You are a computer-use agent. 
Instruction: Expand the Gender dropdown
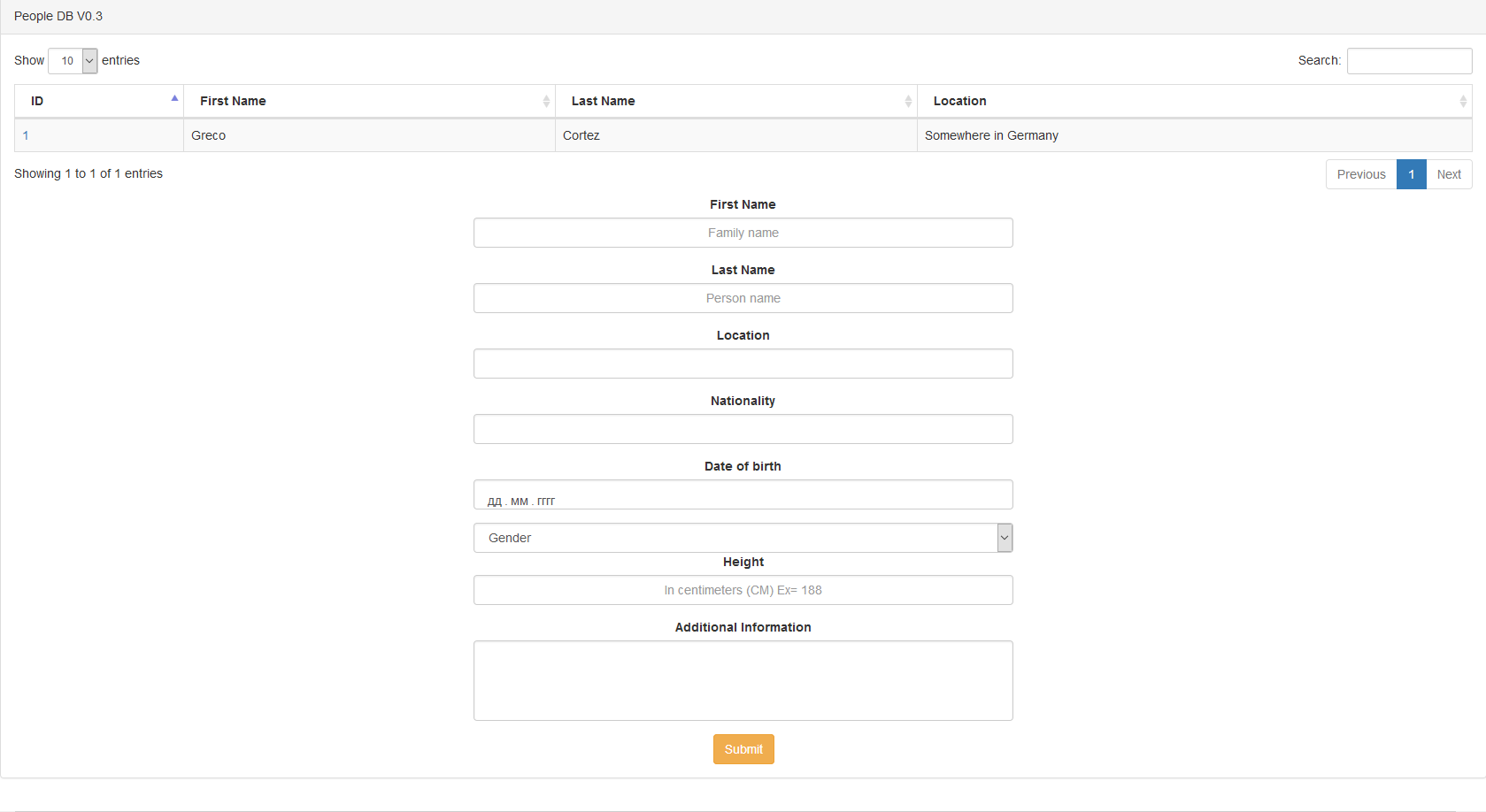coord(743,538)
